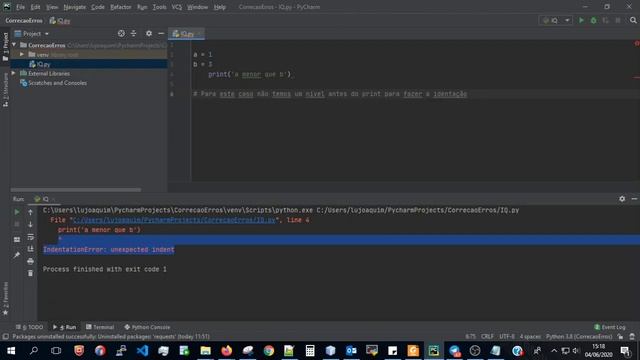Pin the IQ run tab

pos(17,255)
